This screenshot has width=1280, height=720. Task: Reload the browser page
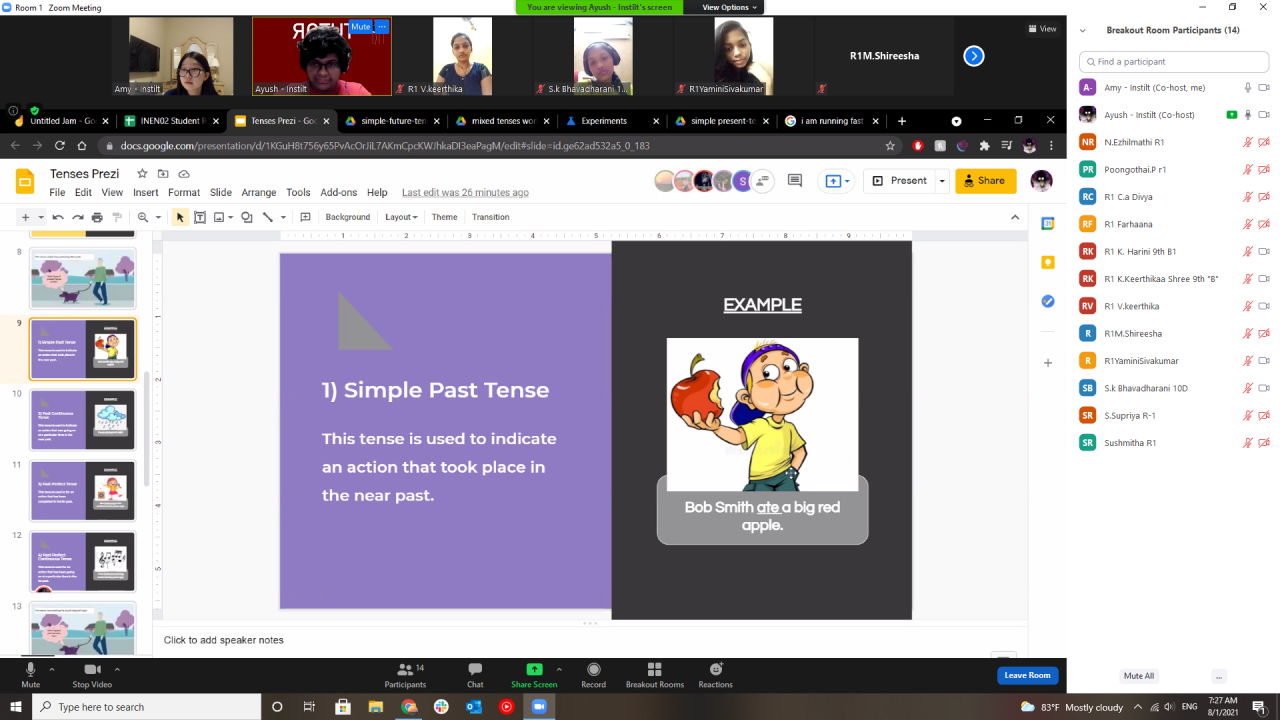[60, 145]
